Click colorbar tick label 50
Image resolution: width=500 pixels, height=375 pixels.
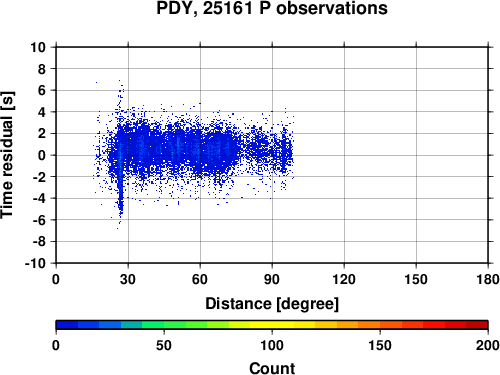[164, 345]
